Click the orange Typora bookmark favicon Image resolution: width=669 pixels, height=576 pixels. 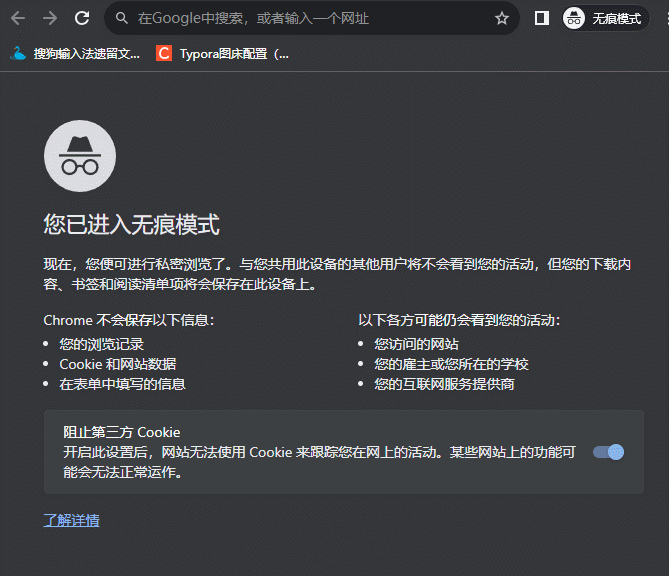coord(164,53)
